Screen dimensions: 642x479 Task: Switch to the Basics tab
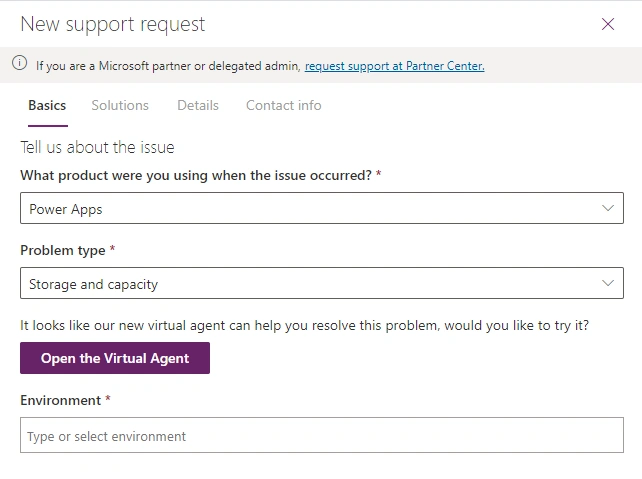coord(47,106)
